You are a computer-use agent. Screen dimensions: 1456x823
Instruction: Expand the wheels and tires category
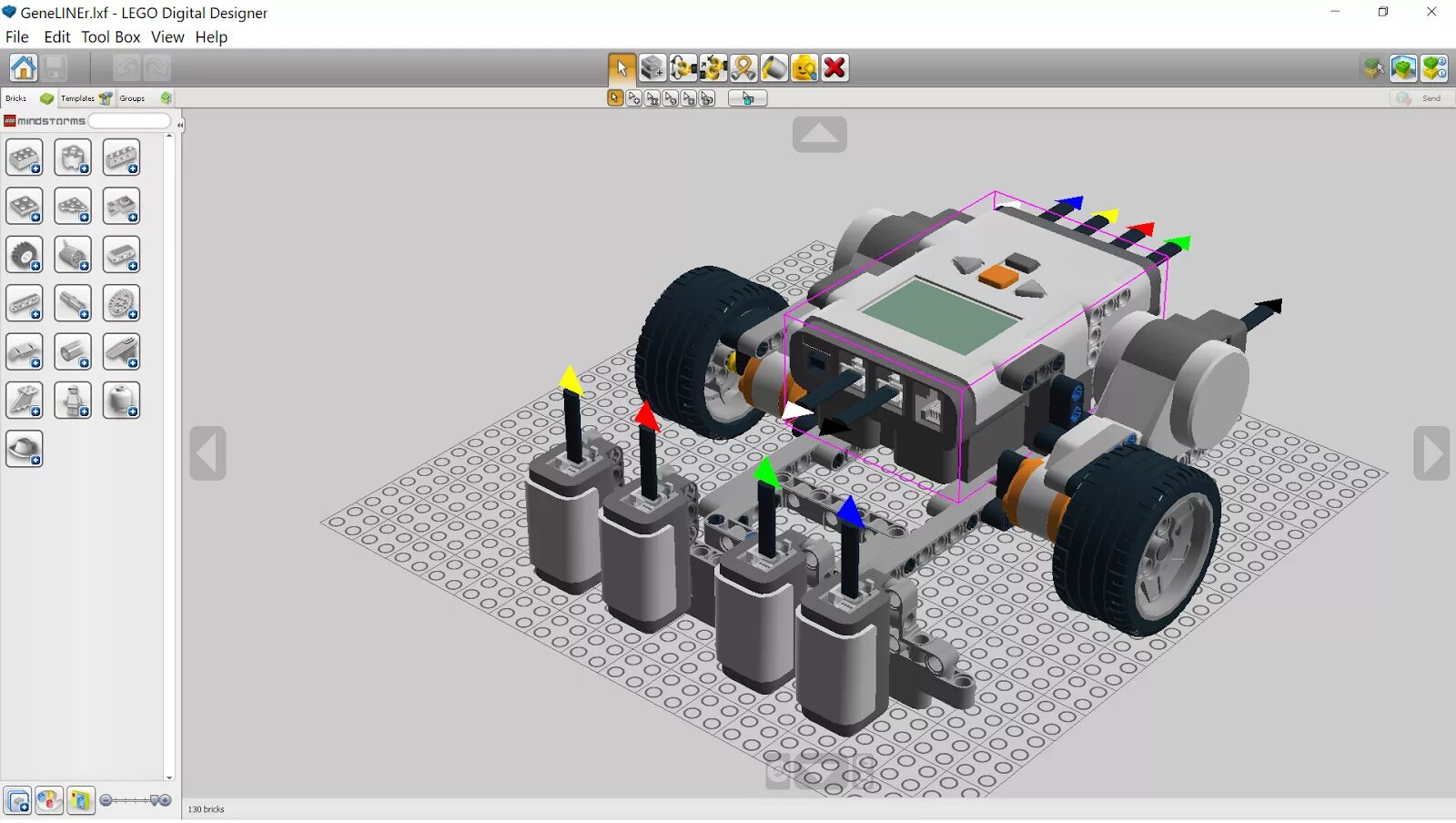(x=25, y=255)
